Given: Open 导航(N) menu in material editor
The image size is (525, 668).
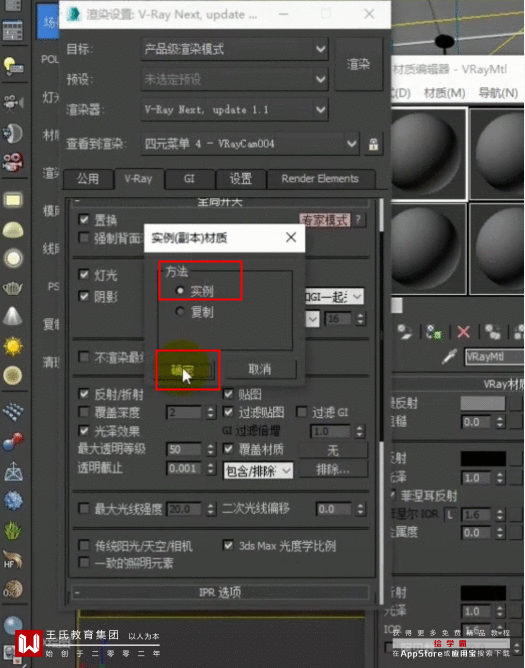Looking at the screenshot, I should (x=499, y=93).
